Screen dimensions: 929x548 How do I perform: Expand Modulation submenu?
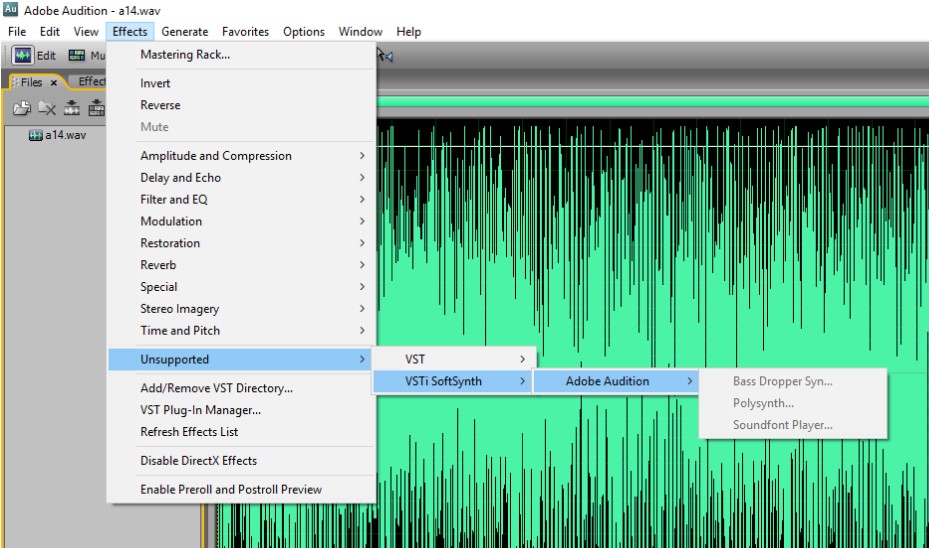tap(241, 222)
